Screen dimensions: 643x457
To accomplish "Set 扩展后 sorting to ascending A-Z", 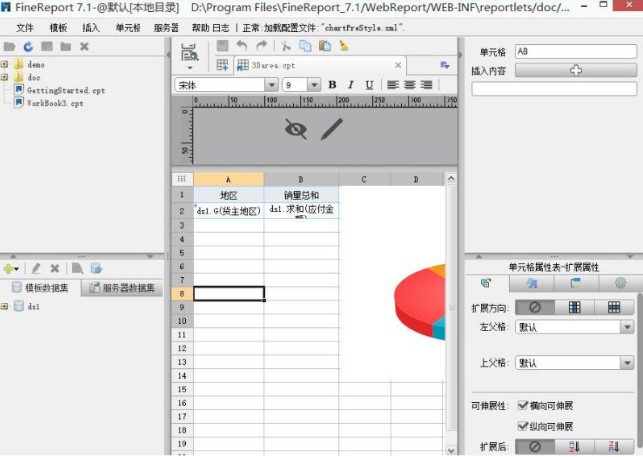I will coord(575,446).
